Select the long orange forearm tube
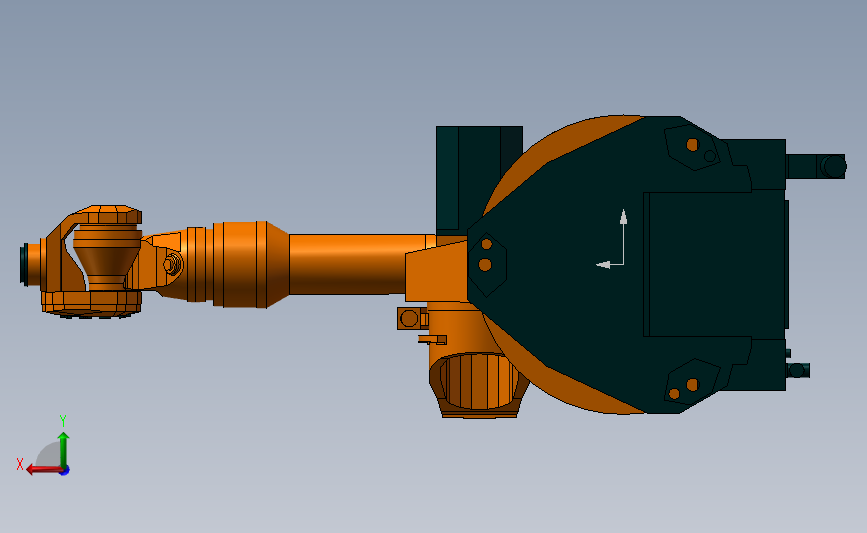Screen dimensions: 867x533 click(357, 264)
